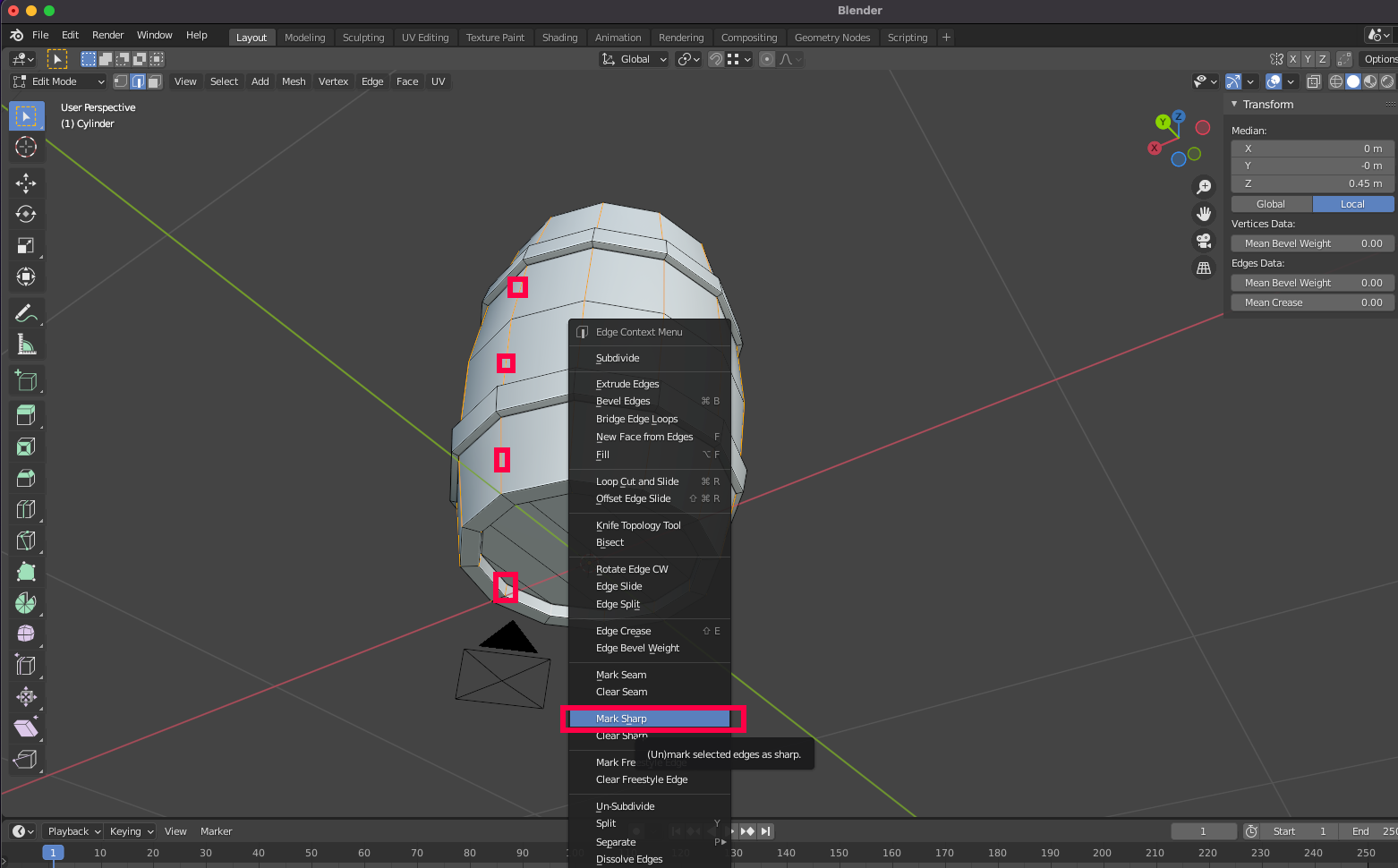
Task: Select the Scale tool
Action: pos(26,246)
